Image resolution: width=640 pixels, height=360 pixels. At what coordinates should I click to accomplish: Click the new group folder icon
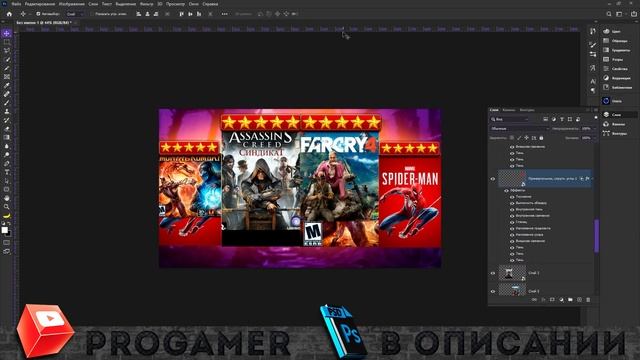pyautogui.click(x=570, y=300)
